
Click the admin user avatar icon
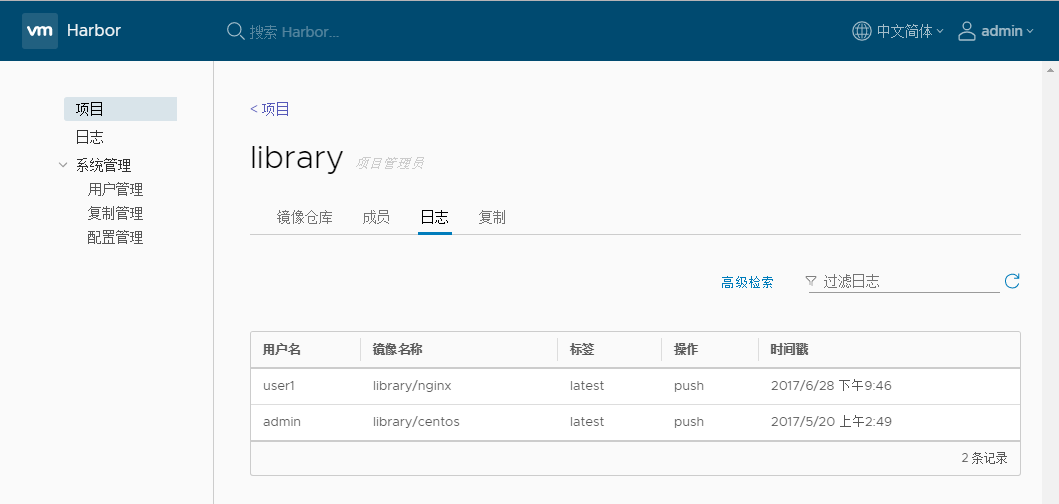click(966, 31)
